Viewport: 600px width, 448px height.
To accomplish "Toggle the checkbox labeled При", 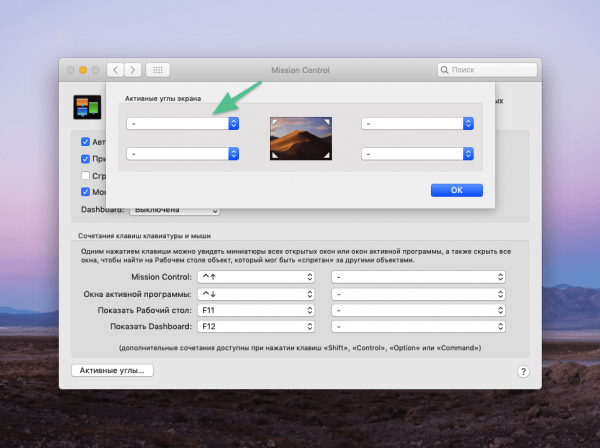I will tap(85, 159).
